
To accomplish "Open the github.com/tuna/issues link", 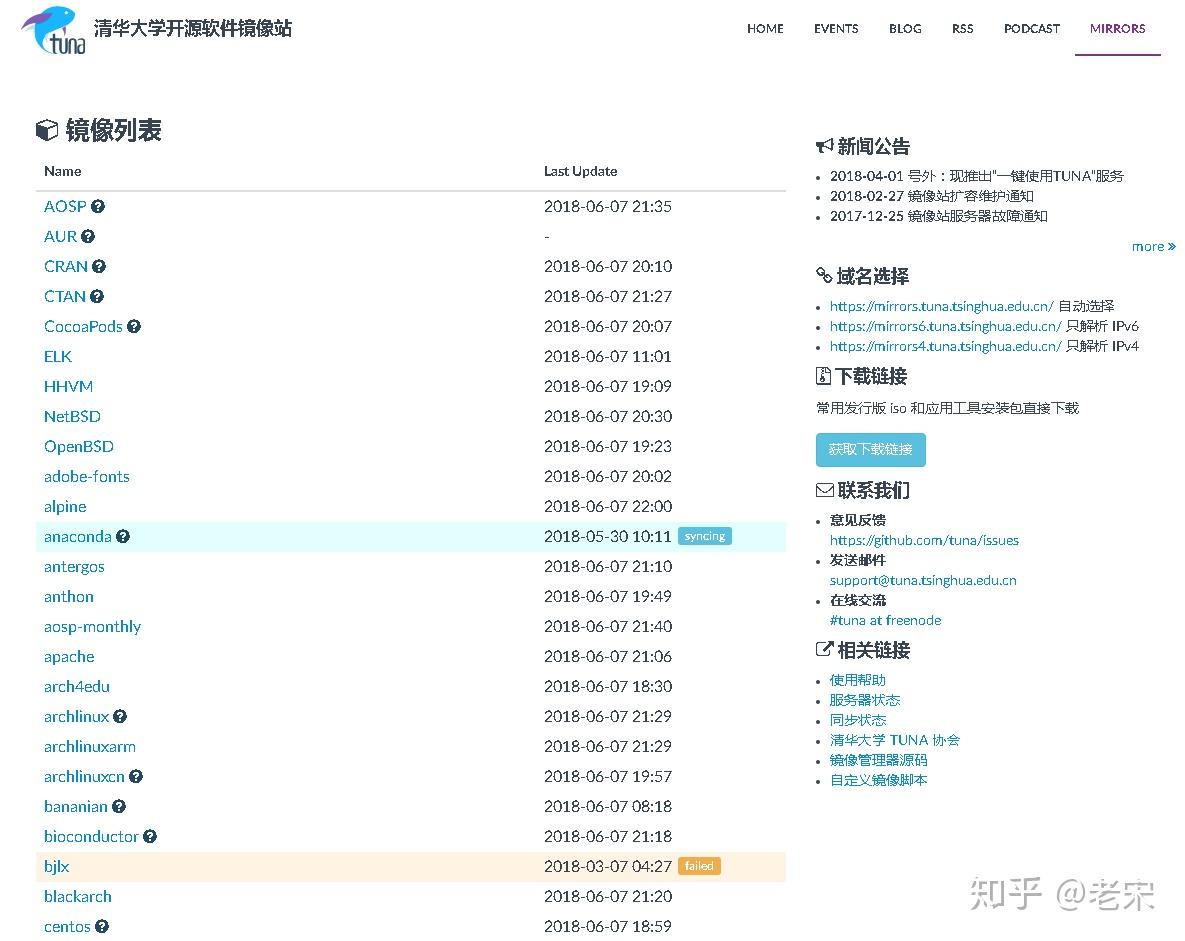I will click(924, 540).
